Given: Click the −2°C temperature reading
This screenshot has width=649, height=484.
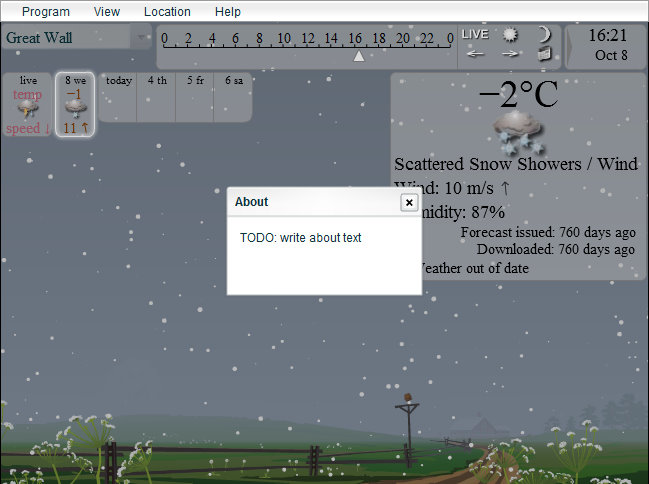Looking at the screenshot, I should click(x=518, y=94).
